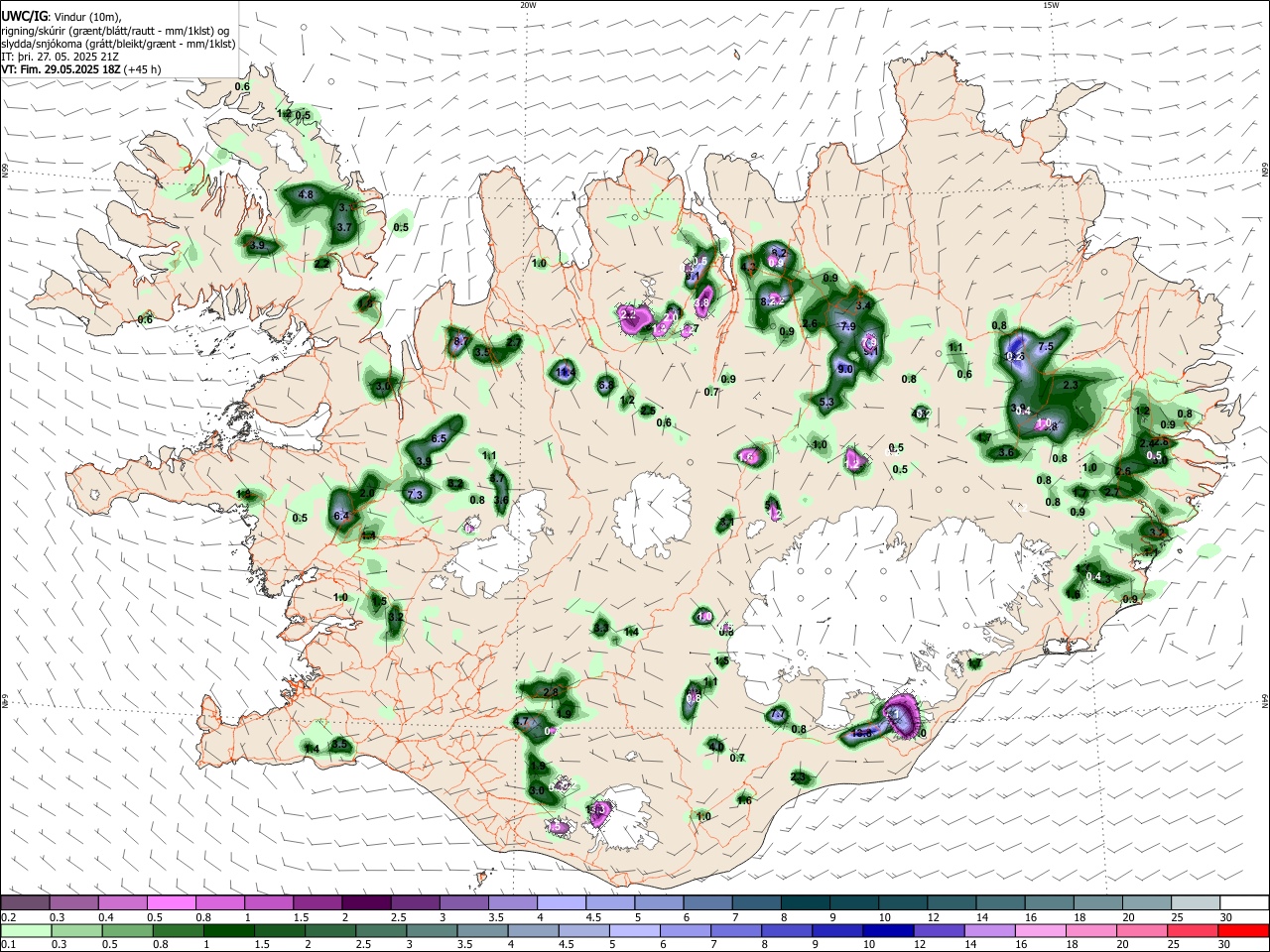Image resolution: width=1270 pixels, height=952 pixels.
Task: Click the '6.5' precipitation value on the map
Action: point(440,438)
